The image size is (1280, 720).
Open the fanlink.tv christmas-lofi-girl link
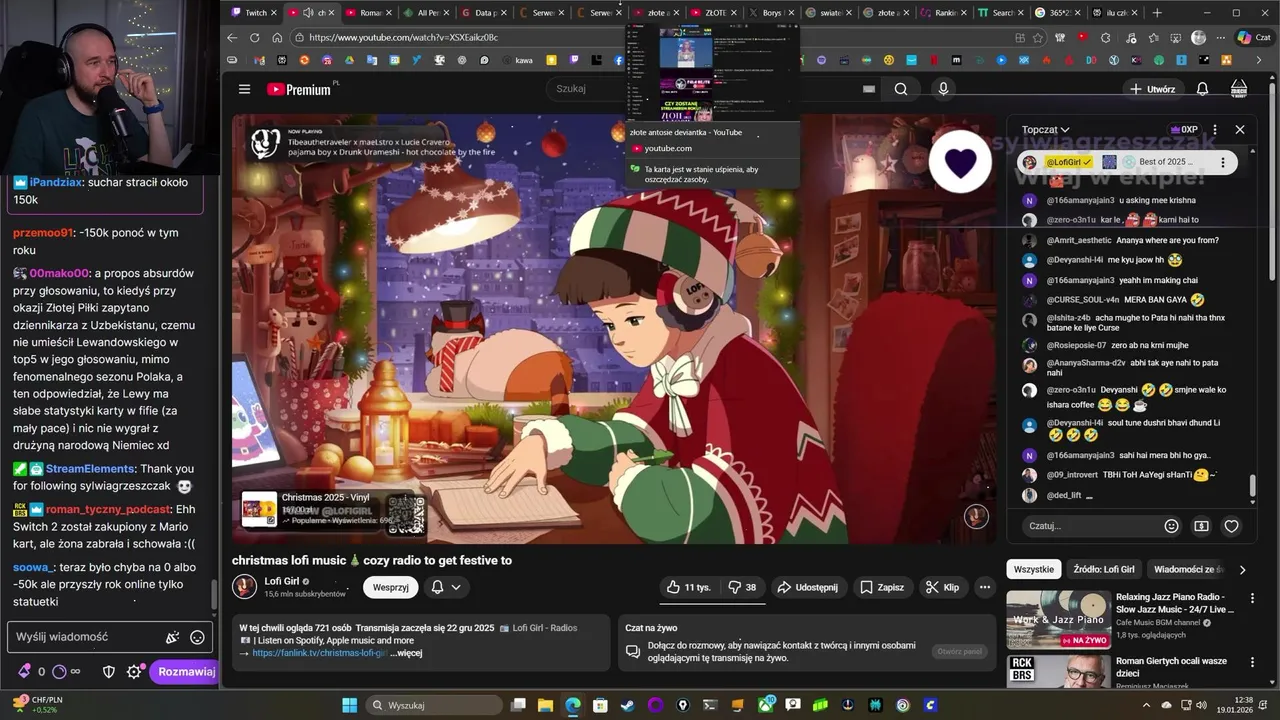(x=319, y=653)
